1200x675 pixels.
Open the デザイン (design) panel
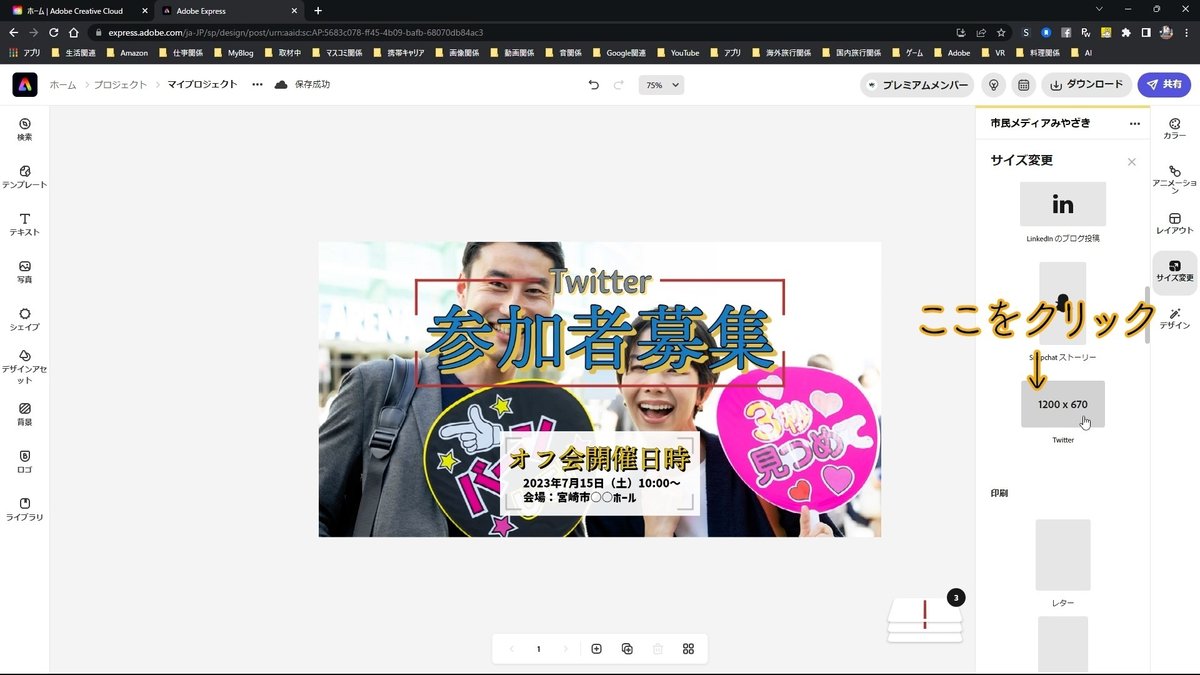1175,319
